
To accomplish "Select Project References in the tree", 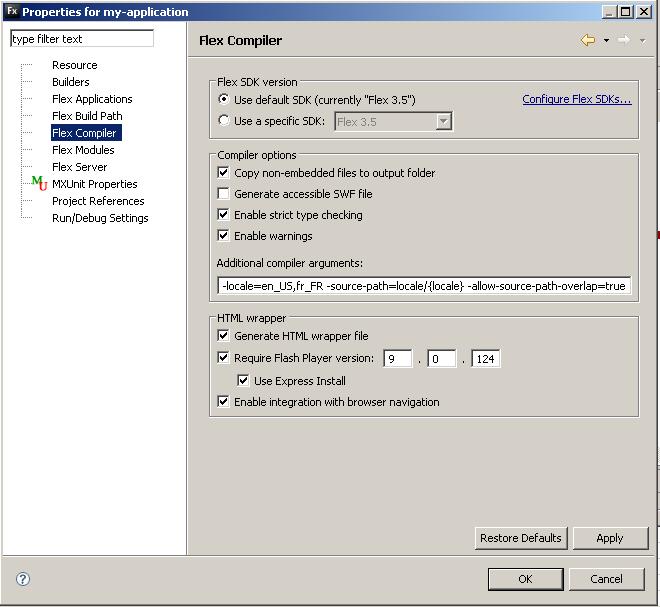I will coord(98,201).
